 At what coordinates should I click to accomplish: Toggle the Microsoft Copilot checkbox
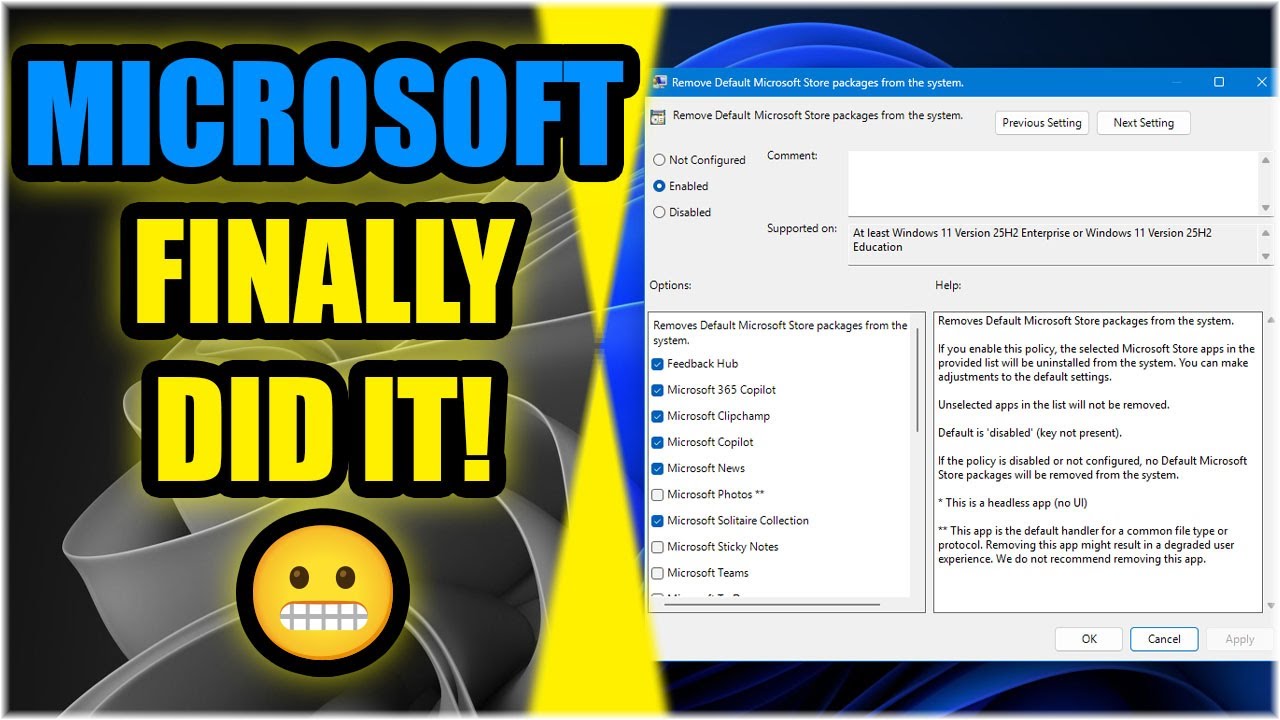point(657,442)
